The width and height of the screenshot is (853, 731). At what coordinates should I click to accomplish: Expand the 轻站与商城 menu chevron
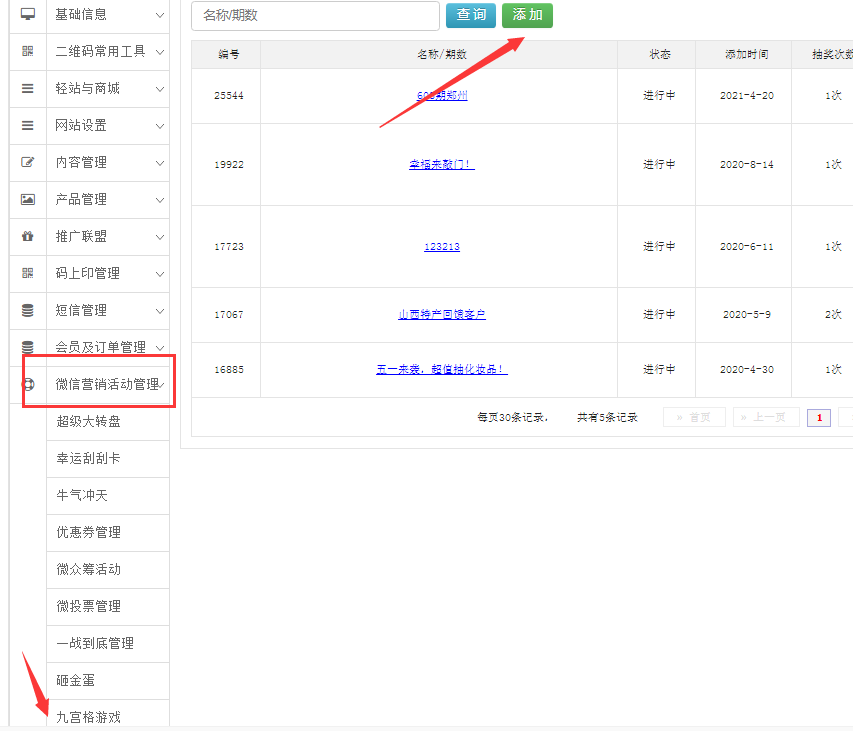tap(160, 89)
